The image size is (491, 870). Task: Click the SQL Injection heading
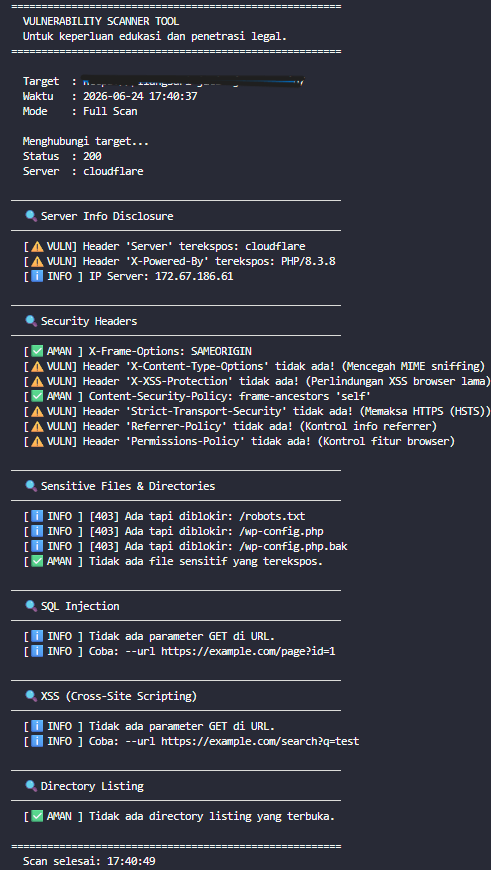[x=80, y=606]
